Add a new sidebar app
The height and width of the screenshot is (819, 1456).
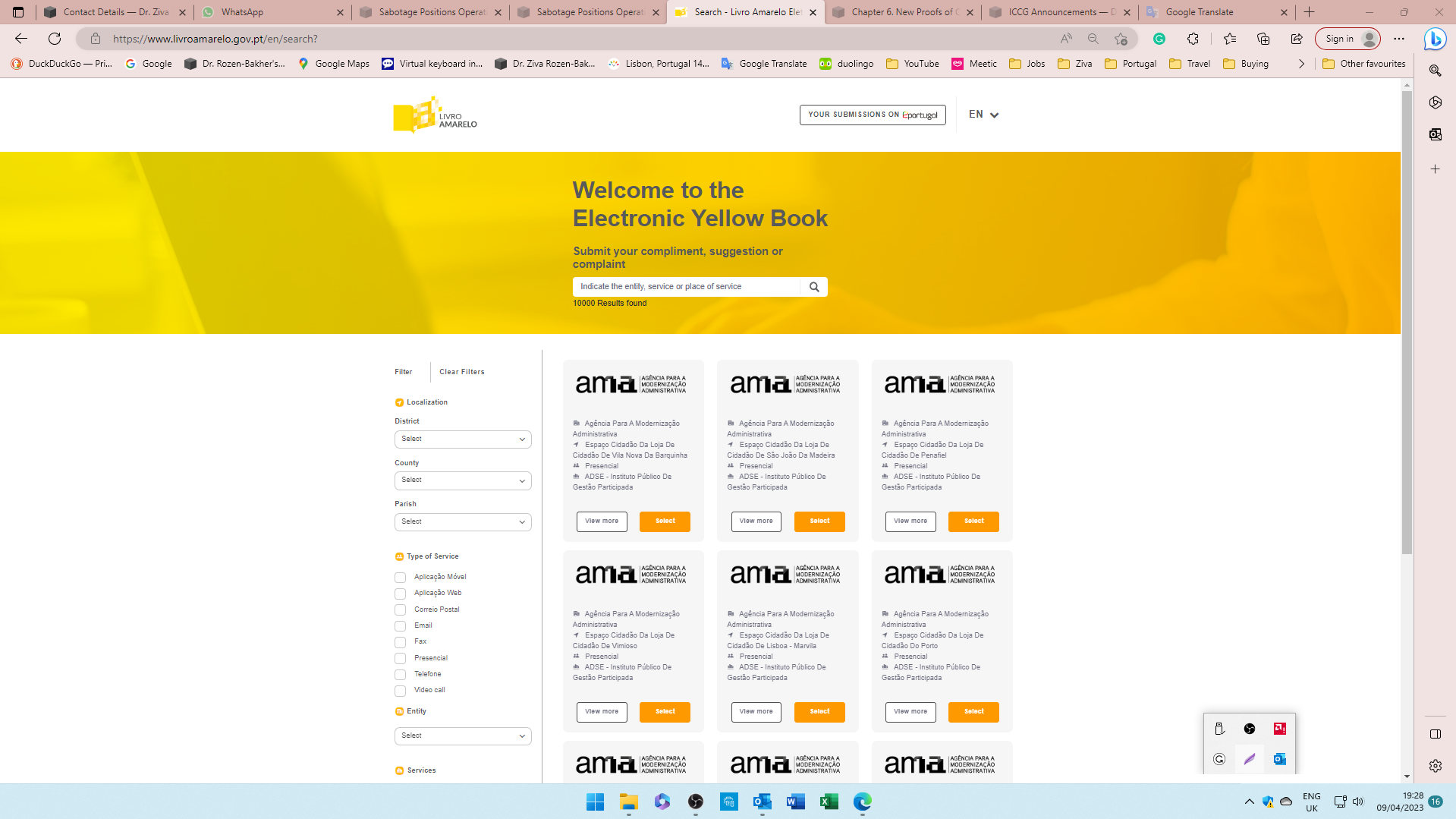[x=1435, y=169]
